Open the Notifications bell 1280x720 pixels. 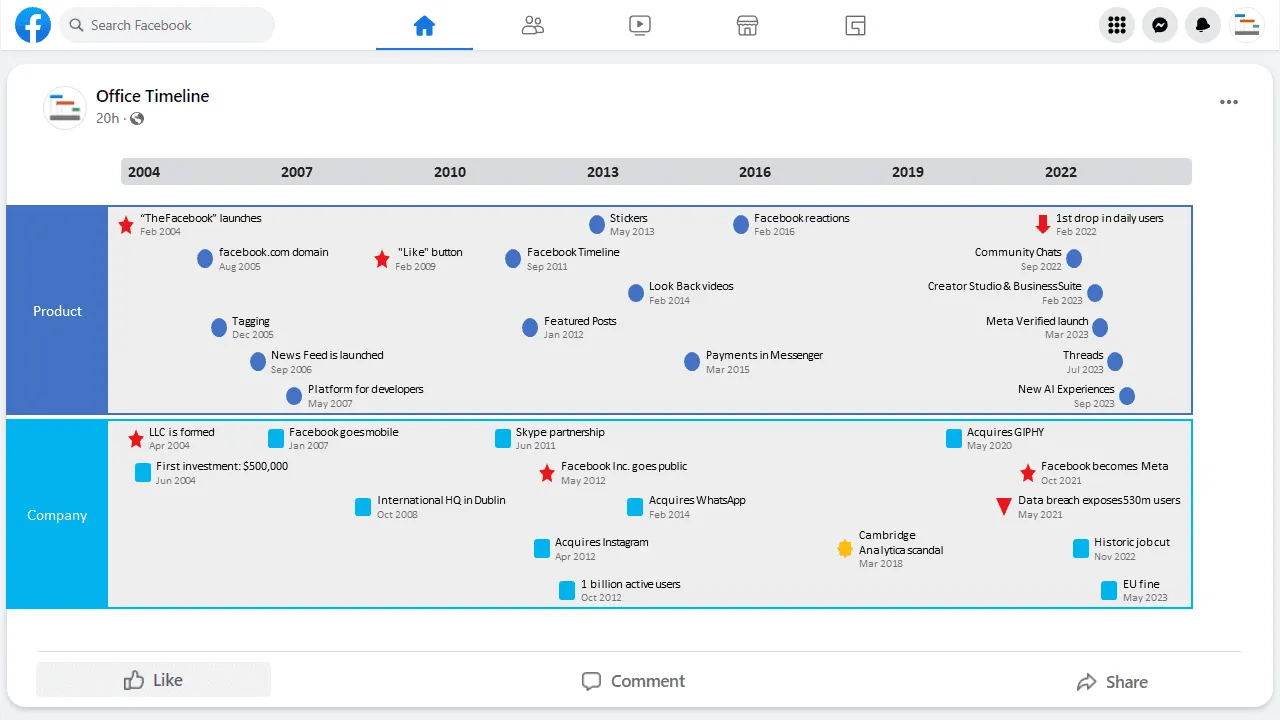1202,25
